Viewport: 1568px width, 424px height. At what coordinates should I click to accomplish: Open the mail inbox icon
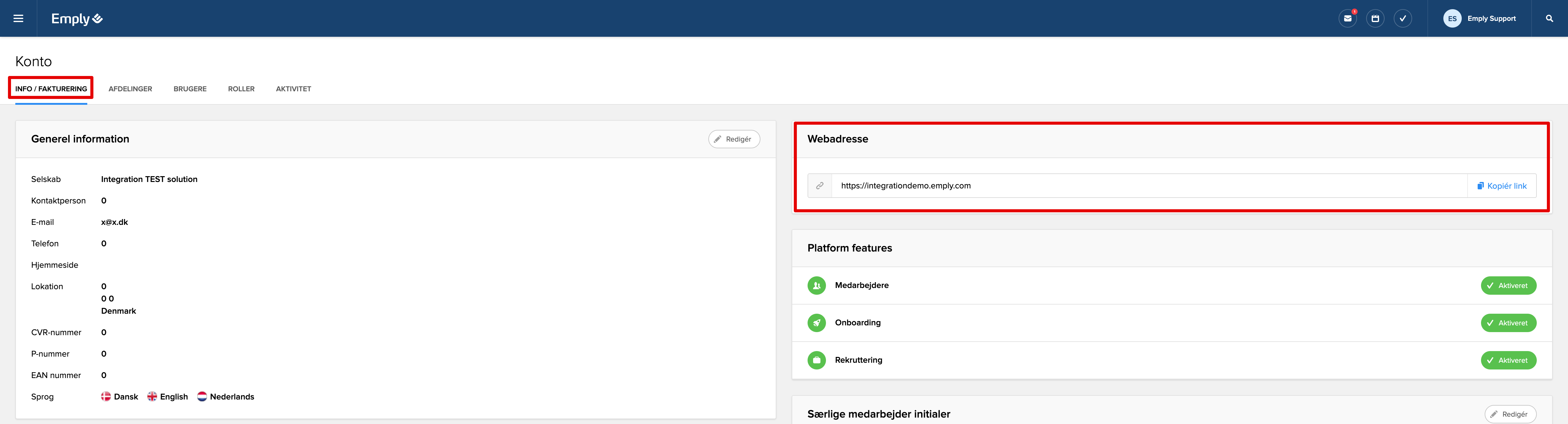pos(1347,18)
